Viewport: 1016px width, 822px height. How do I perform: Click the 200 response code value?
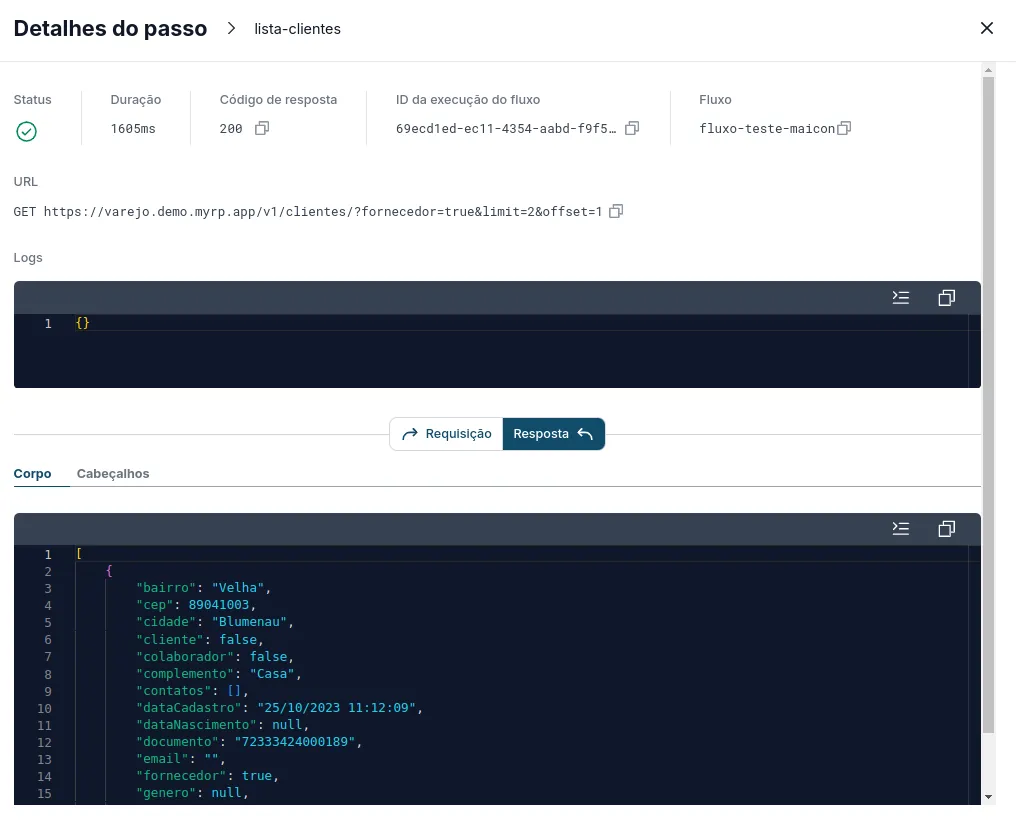[x=231, y=129]
